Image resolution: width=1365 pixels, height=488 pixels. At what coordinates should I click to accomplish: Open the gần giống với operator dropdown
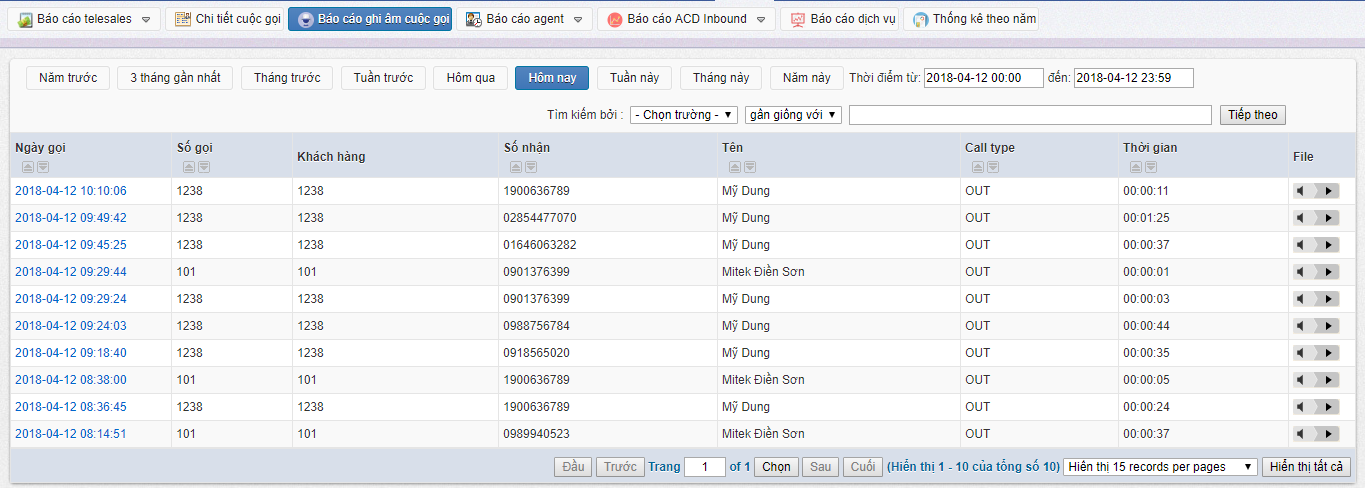(793, 115)
